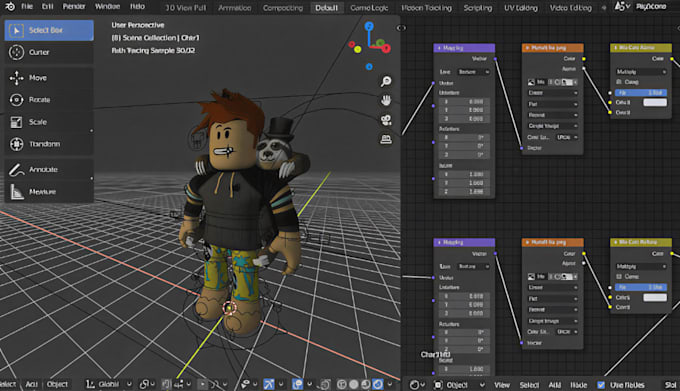680x391 pixels.
Task: Activate the Transform tool
Action: click(49, 144)
